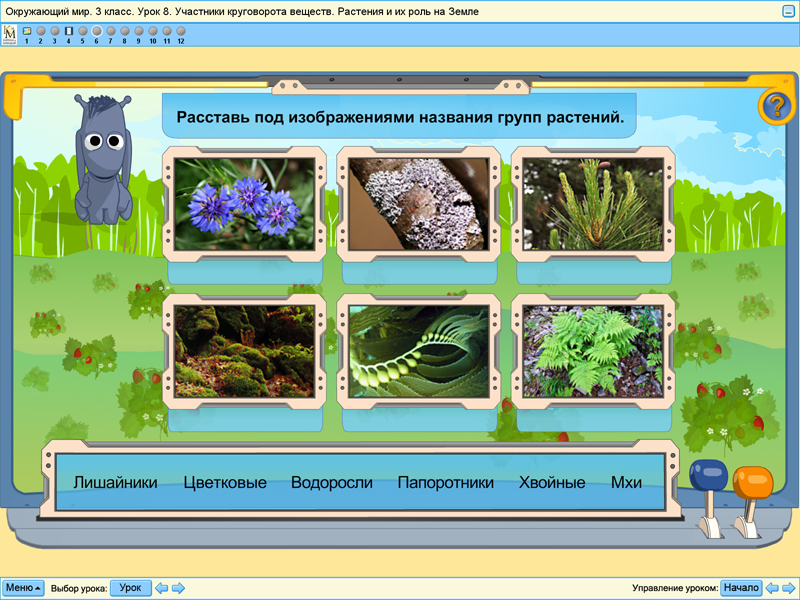The height and width of the screenshot is (600, 800).
Task: Select lesson step 4 thumbnail
Action: [x=69, y=30]
